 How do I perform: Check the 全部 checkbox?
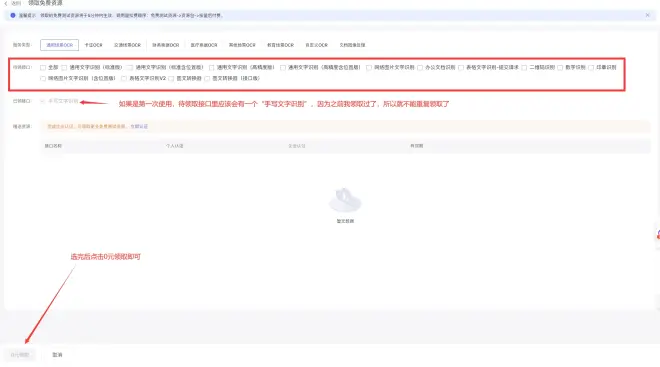coord(43,67)
